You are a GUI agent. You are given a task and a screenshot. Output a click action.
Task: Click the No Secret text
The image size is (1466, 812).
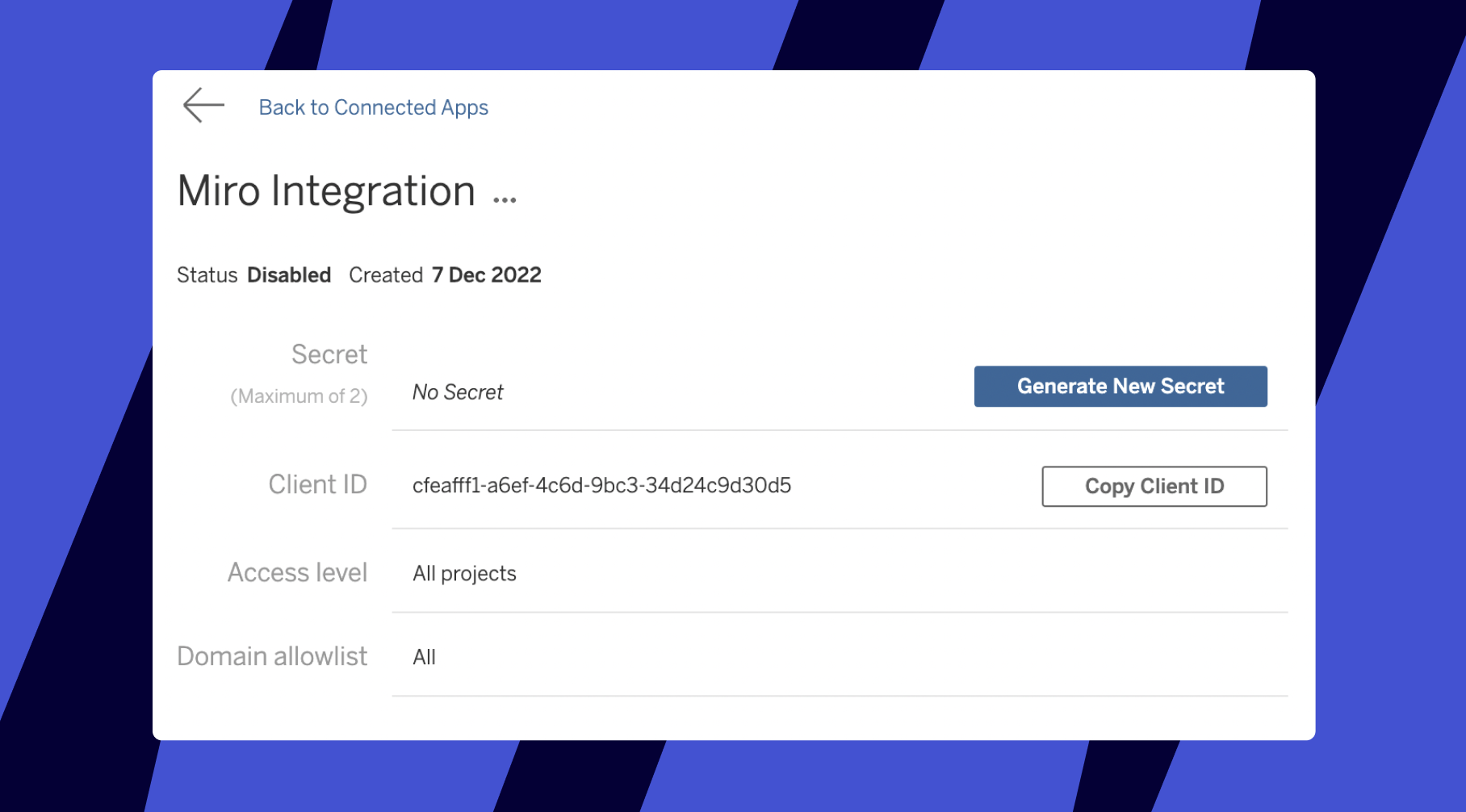pos(458,392)
